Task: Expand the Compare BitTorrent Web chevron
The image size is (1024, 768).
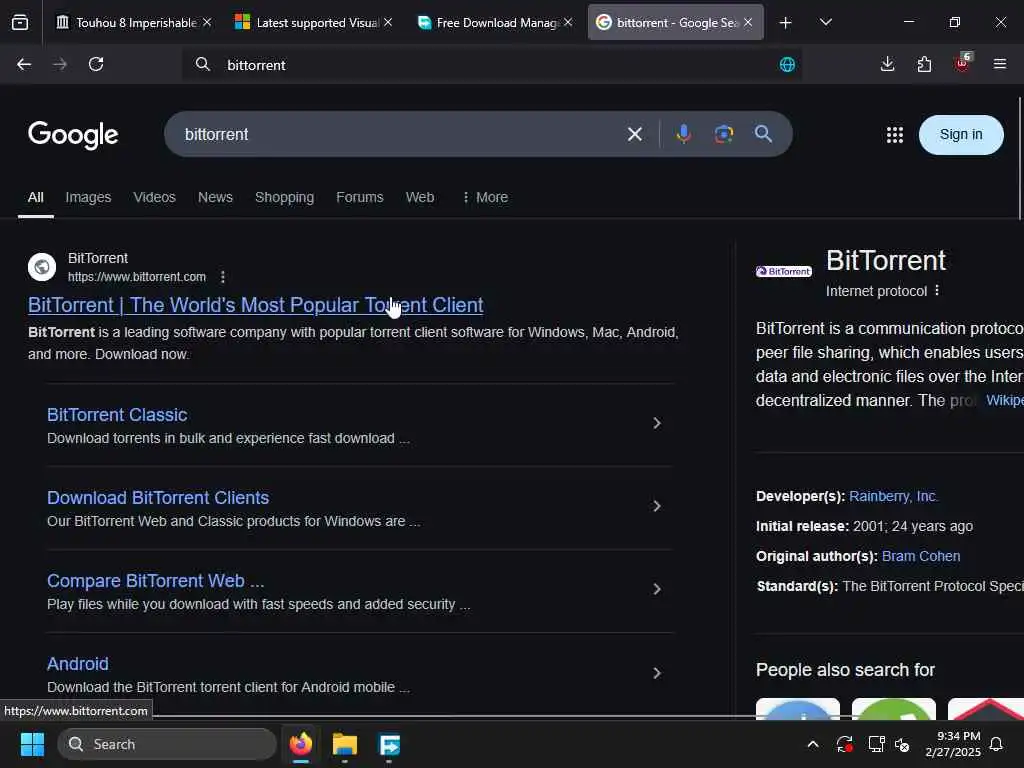Action: click(657, 589)
